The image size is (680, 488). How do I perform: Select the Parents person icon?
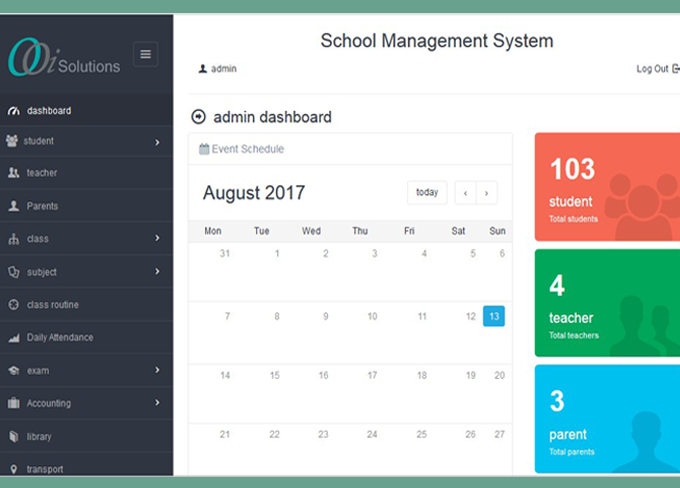[x=13, y=206]
